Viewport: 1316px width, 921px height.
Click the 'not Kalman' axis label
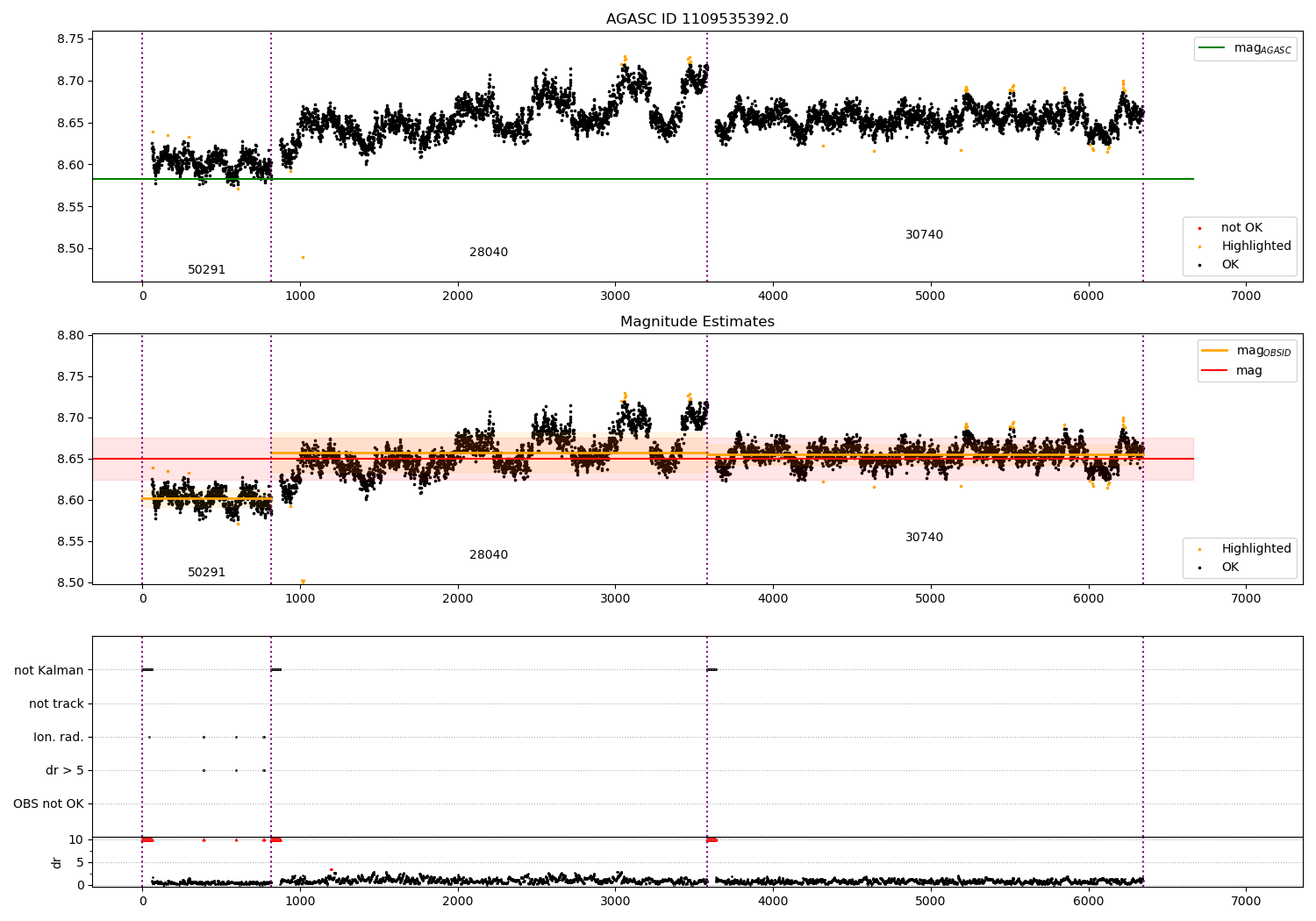[x=49, y=670]
